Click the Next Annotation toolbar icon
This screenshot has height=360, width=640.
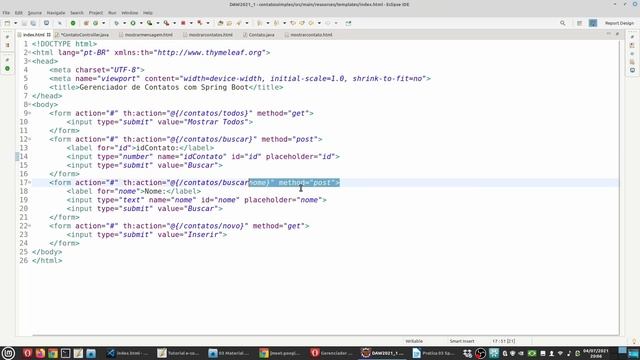tap(259, 23)
